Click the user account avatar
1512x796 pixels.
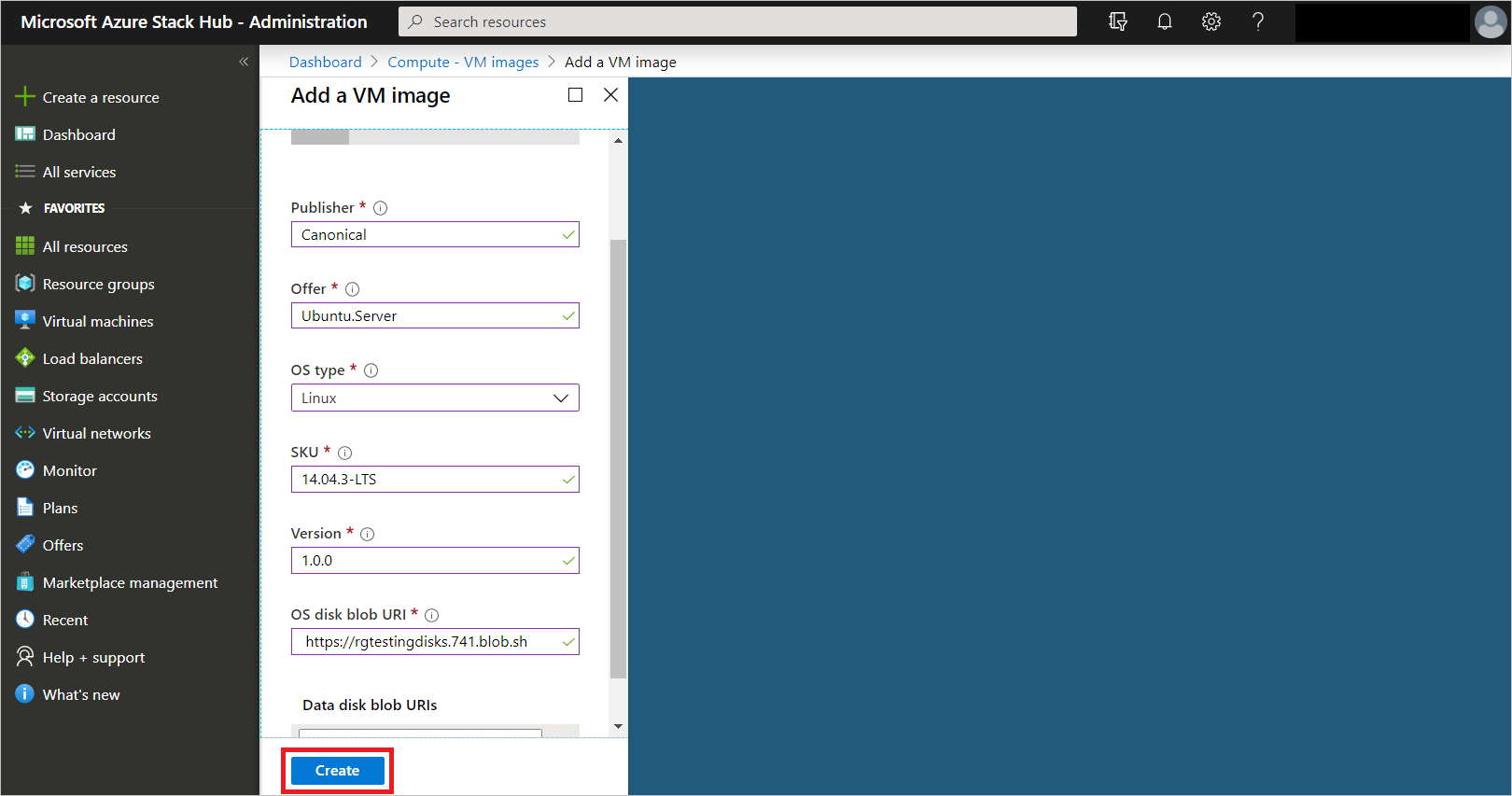tap(1491, 21)
